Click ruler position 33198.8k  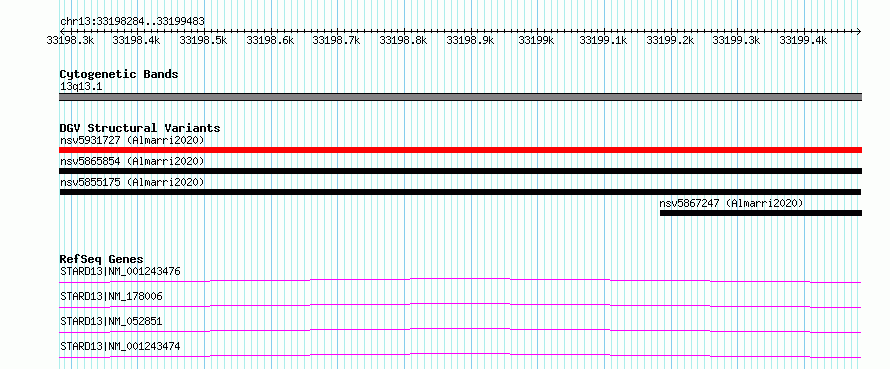[404, 40]
